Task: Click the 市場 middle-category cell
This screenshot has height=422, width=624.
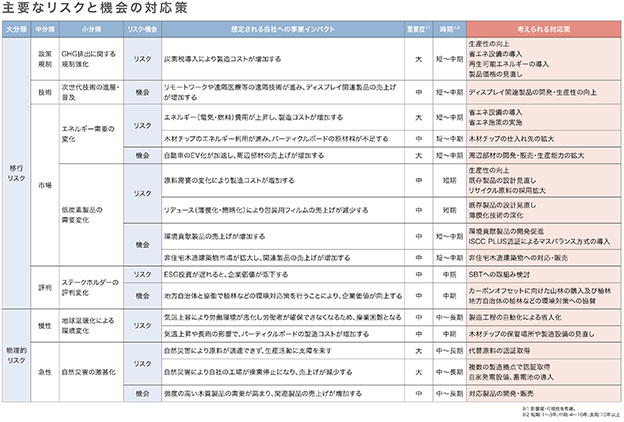Action: (x=45, y=185)
